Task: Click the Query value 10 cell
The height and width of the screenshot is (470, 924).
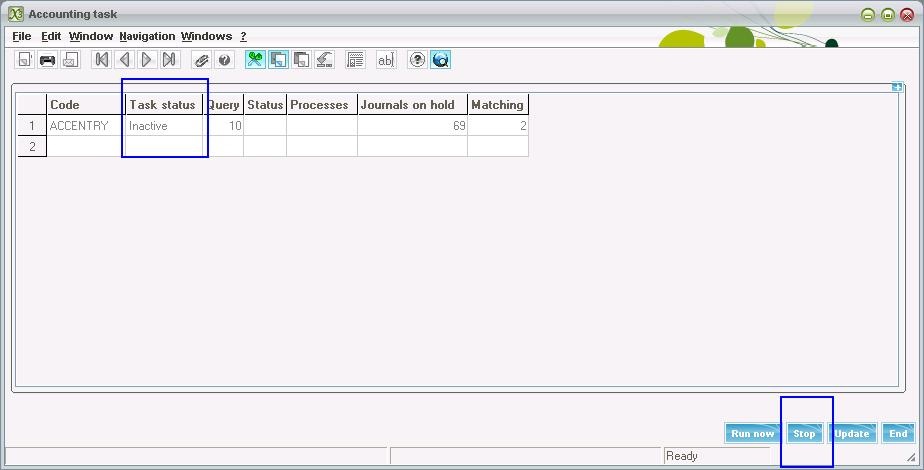Action: tap(223, 125)
